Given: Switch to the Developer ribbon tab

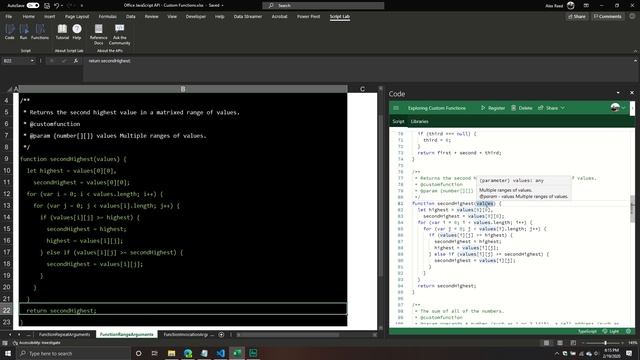Looking at the screenshot, I should click(x=196, y=17).
